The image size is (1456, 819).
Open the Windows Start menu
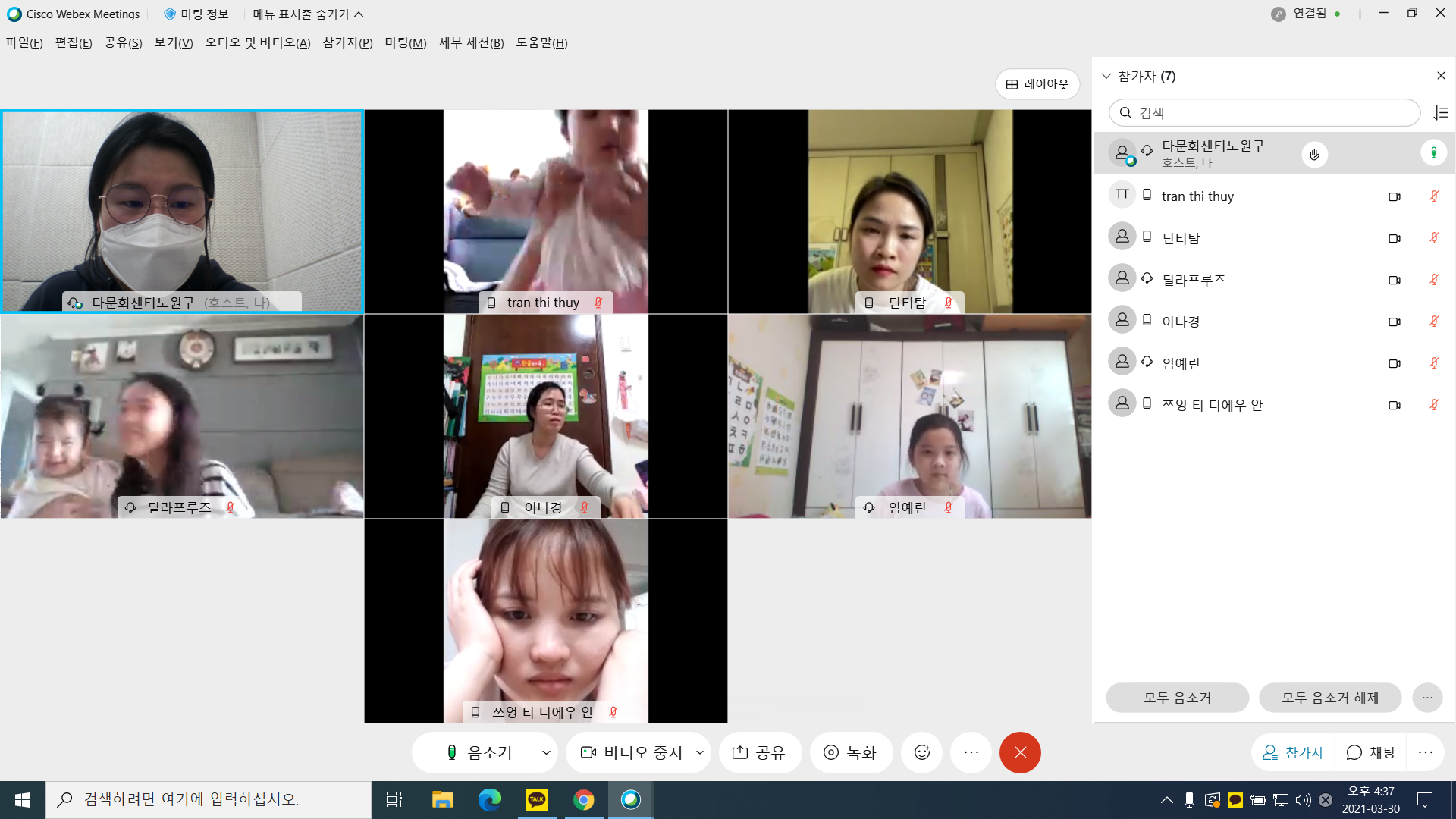23,799
